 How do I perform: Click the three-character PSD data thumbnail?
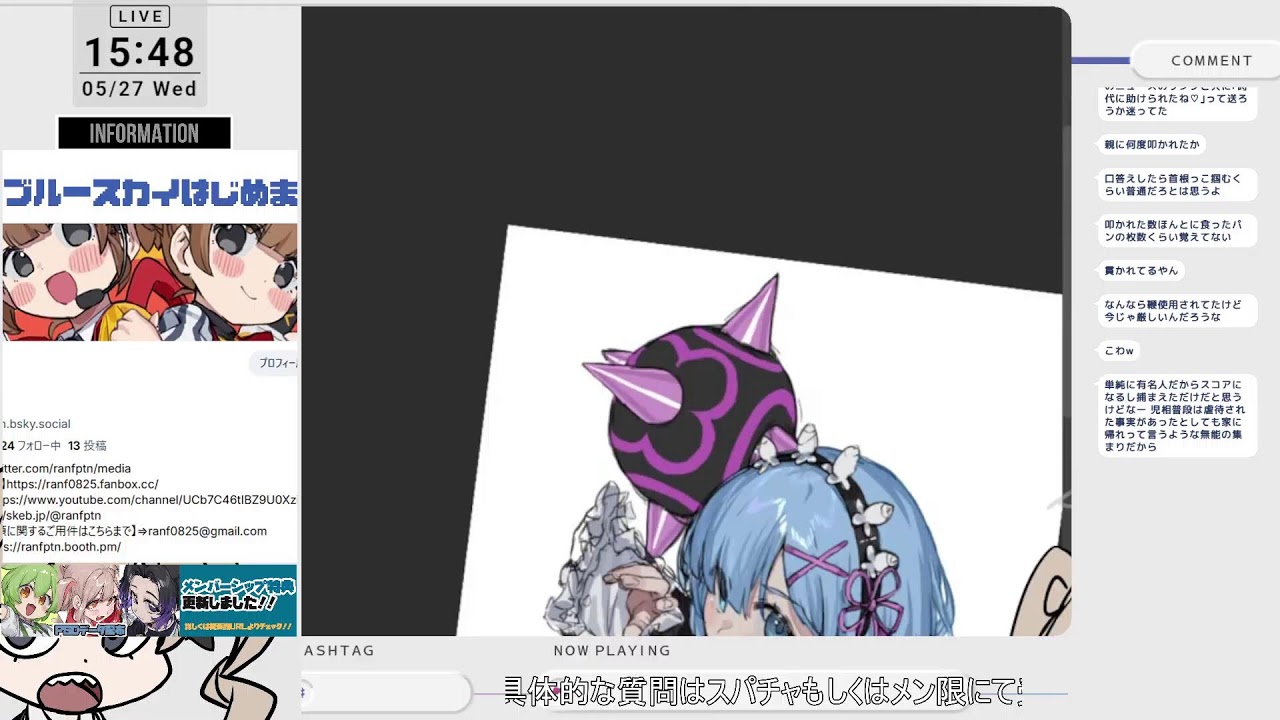[90, 600]
